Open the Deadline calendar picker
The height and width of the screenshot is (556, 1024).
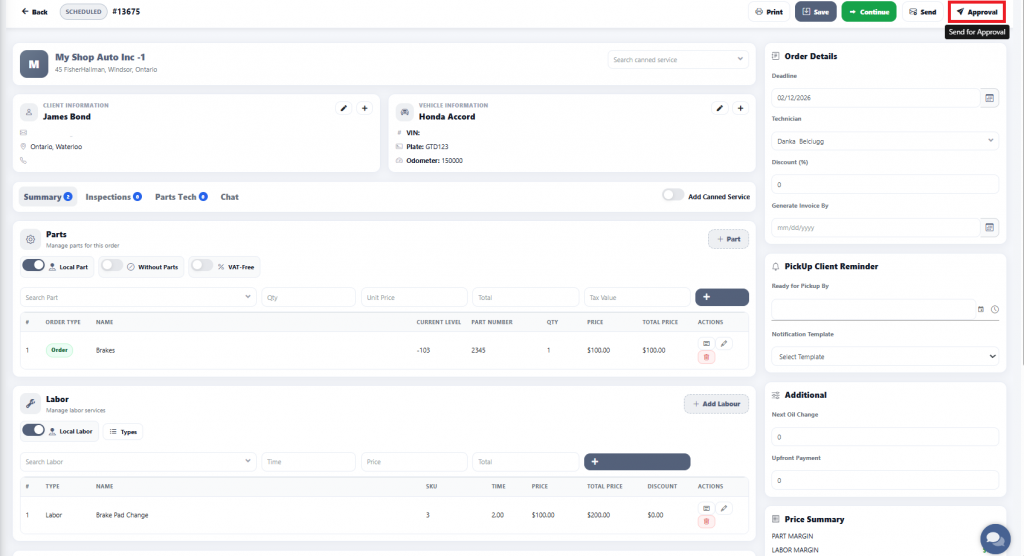coord(990,98)
